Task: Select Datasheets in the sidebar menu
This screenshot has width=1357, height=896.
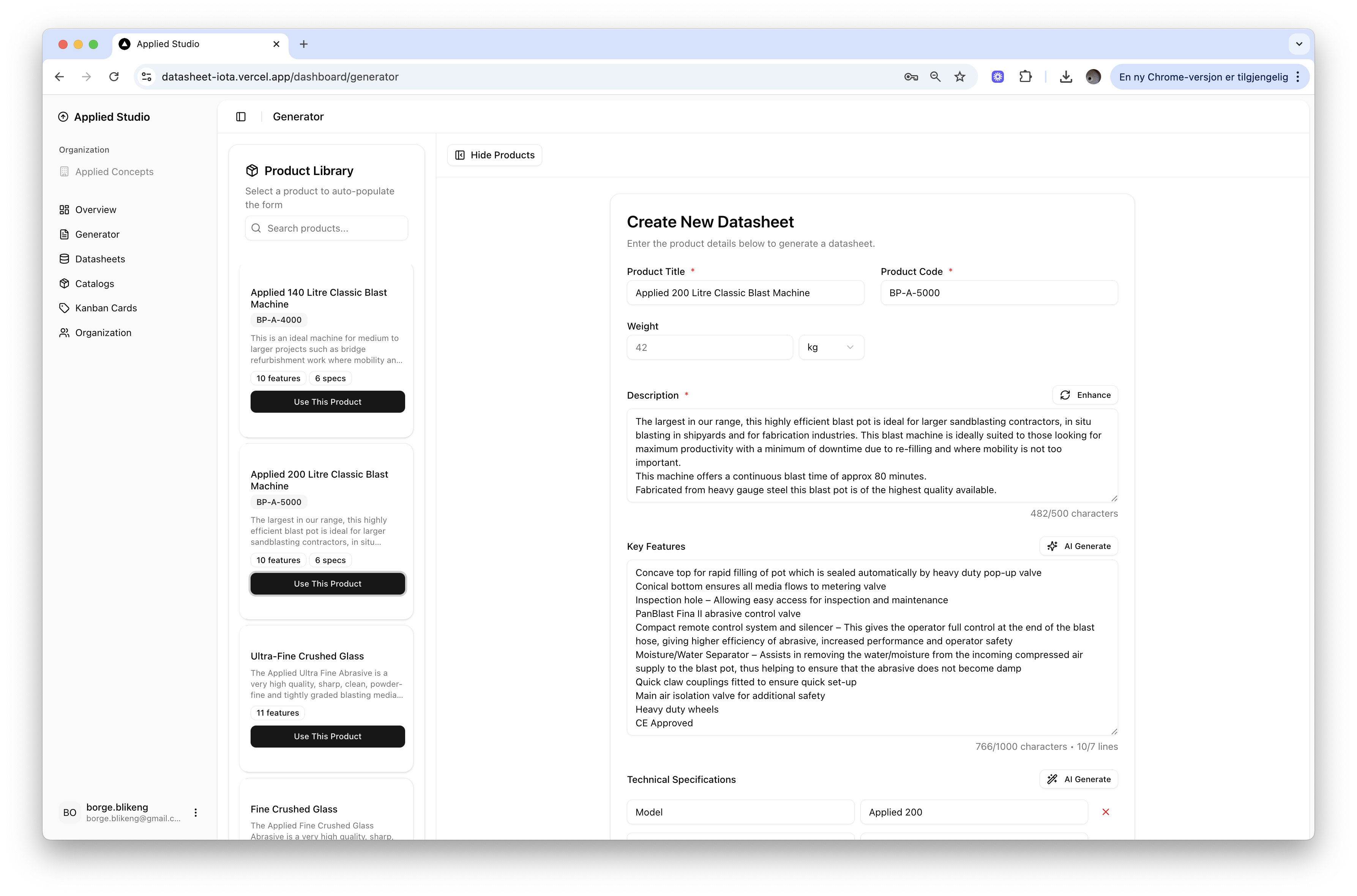Action: click(x=65, y=259)
